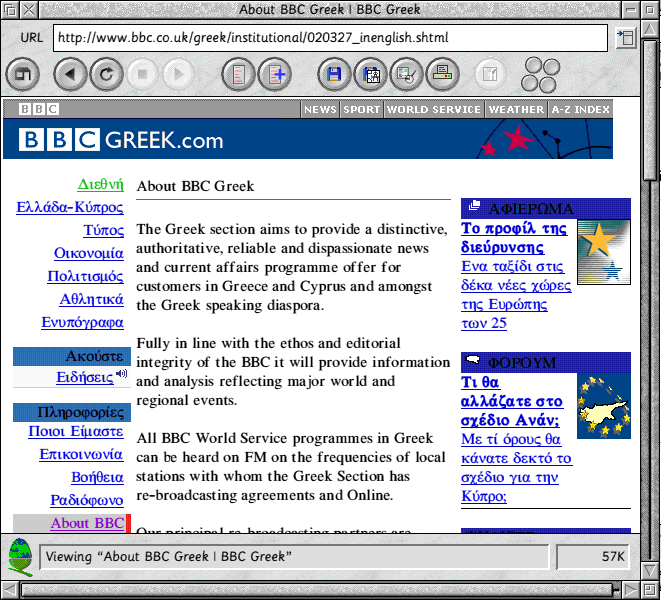This screenshot has height=600, width=661.
Task: Save the page with the floppy disk icon
Action: pos(334,75)
